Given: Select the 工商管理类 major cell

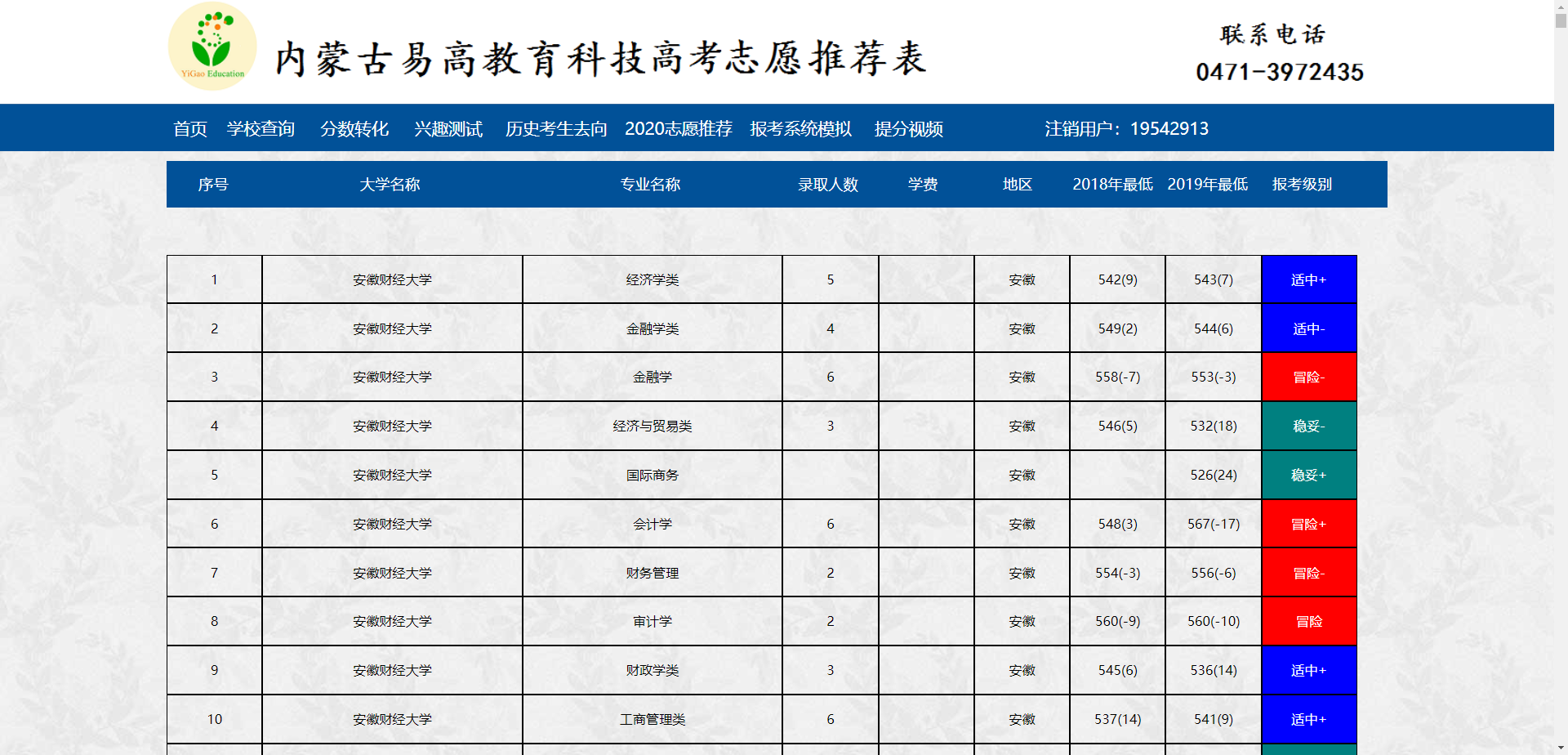Looking at the screenshot, I should coord(653,719).
